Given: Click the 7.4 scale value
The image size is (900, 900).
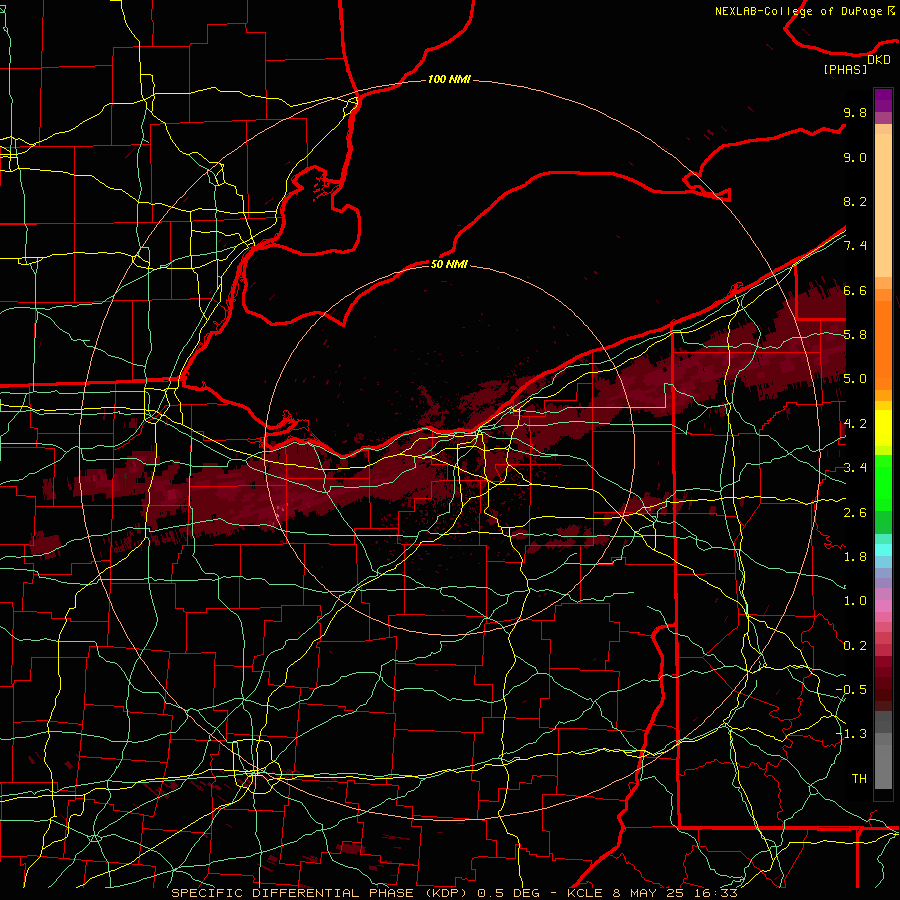Looking at the screenshot, I should (855, 246).
